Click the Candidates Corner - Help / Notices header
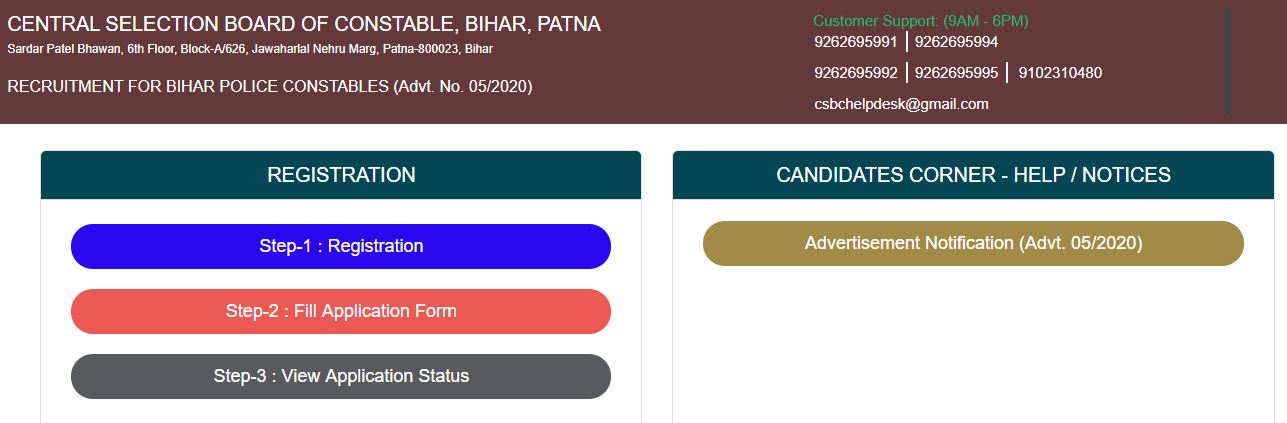This screenshot has height=423, width=1287. 973,175
